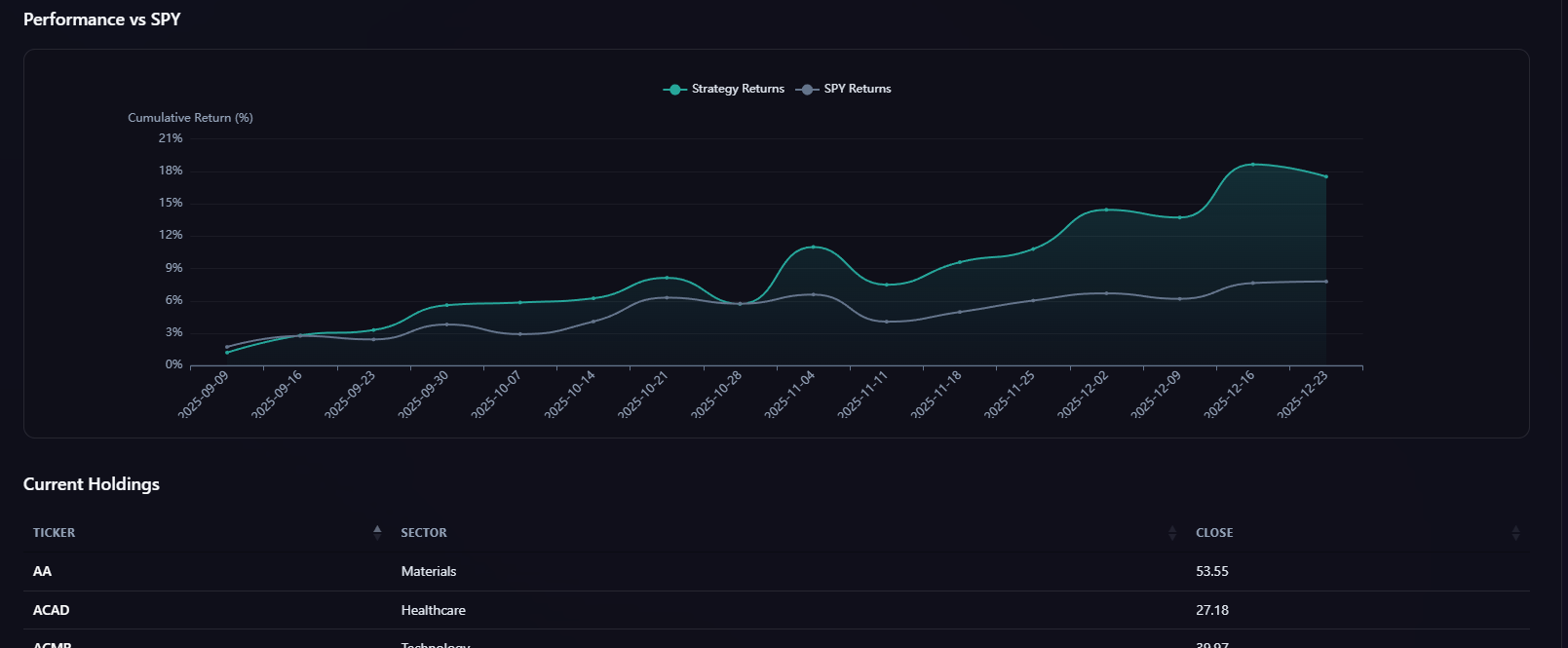
Task: Click the gray SPY Returns legend marker
Action: pyautogui.click(x=806, y=90)
